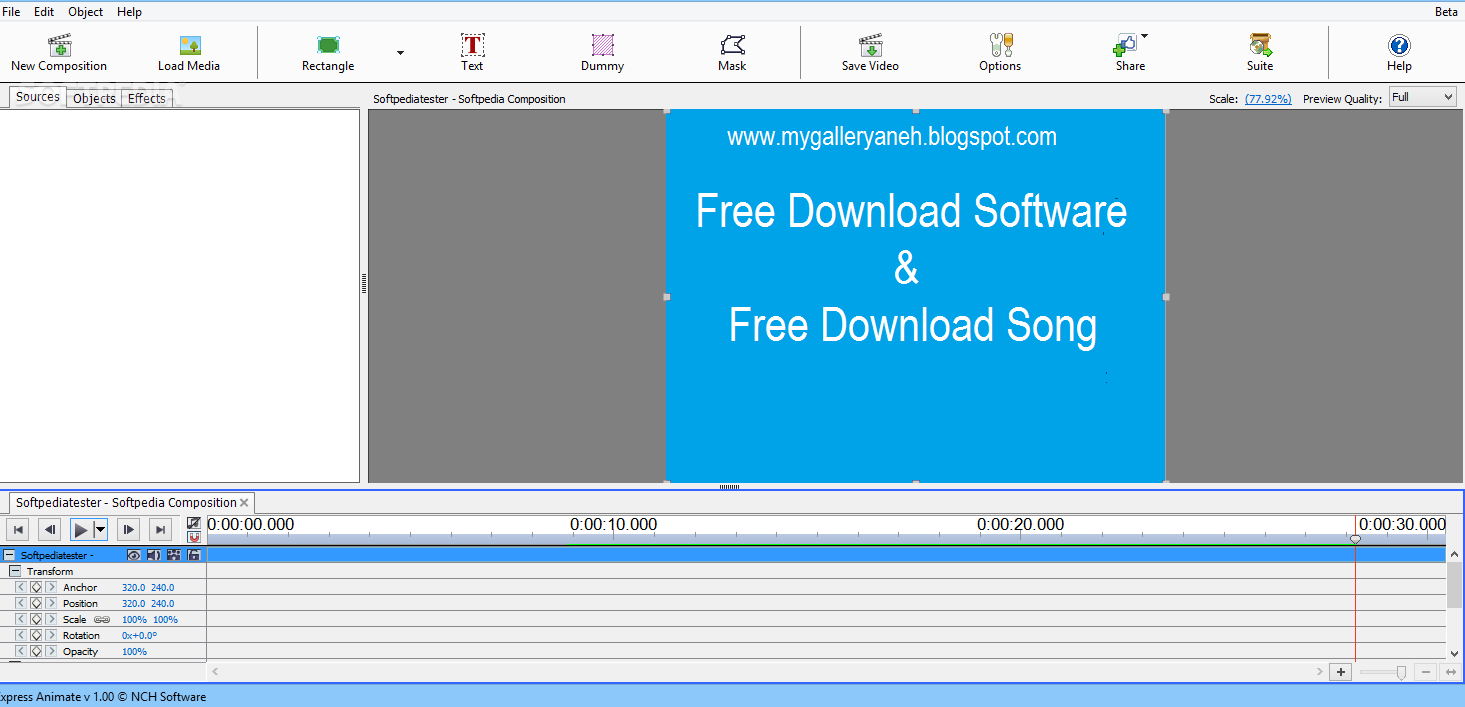Open the preview Scale percentage link
Viewport: 1465px width, 707px height.
pos(1268,98)
